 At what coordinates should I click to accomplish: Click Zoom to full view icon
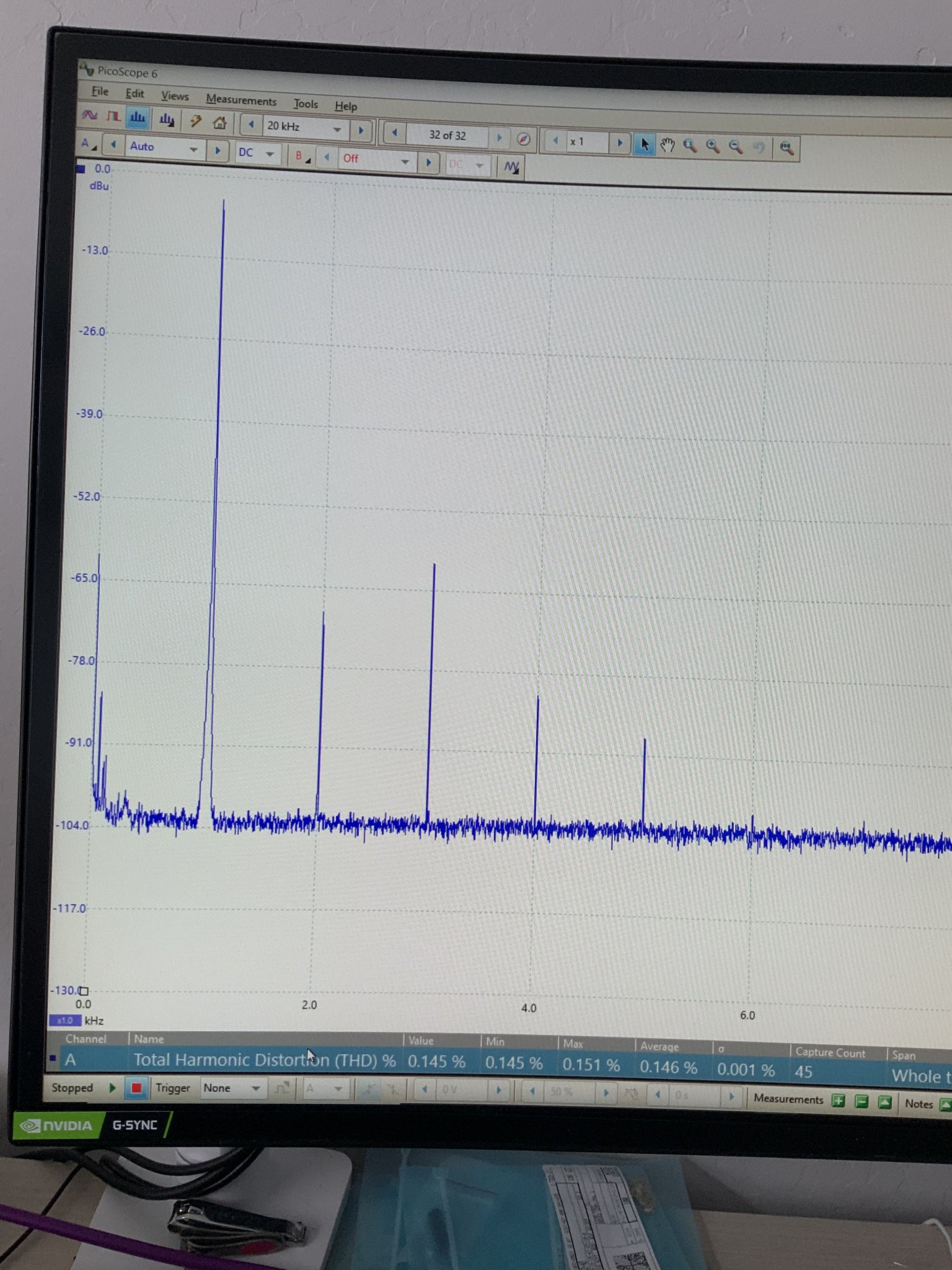tap(786, 149)
